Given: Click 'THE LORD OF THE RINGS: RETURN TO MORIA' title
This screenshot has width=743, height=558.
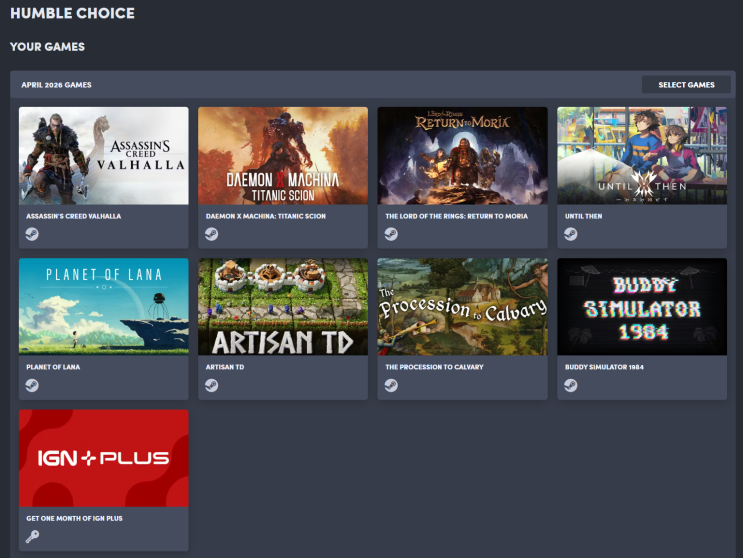Looking at the screenshot, I should coord(456,216).
